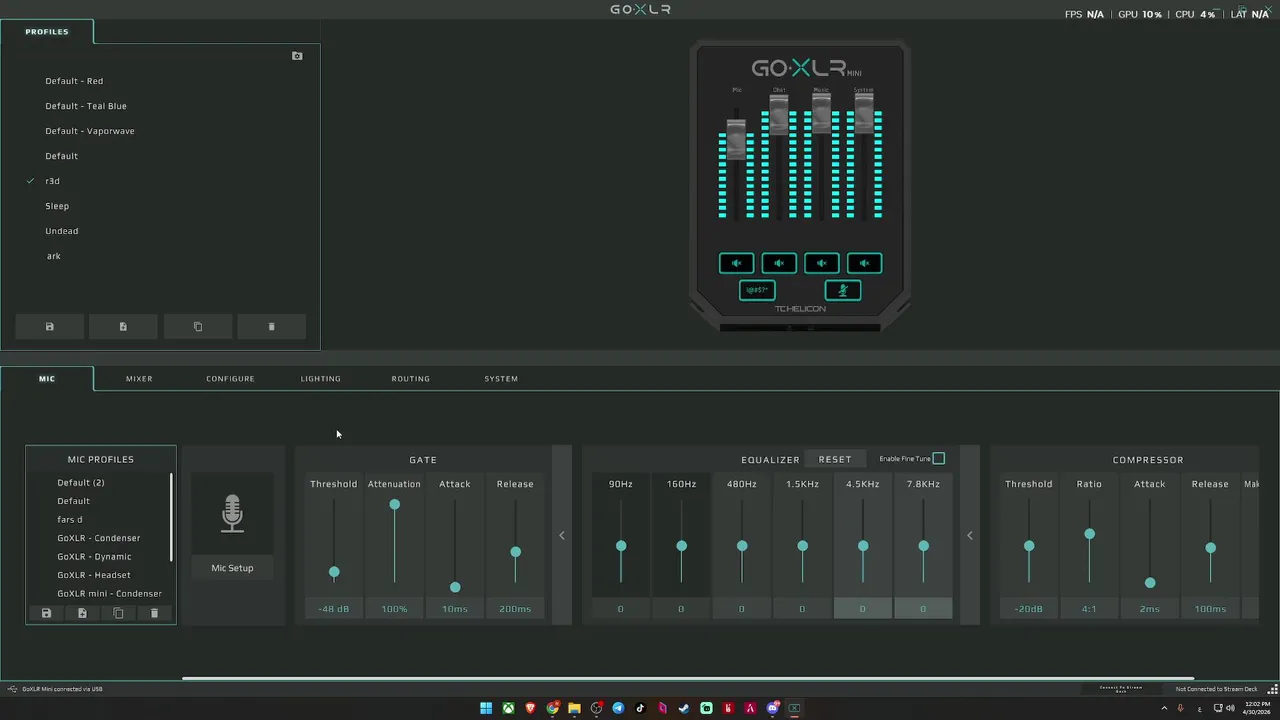
Task: Collapse the Gate section arrow
Action: [562, 535]
